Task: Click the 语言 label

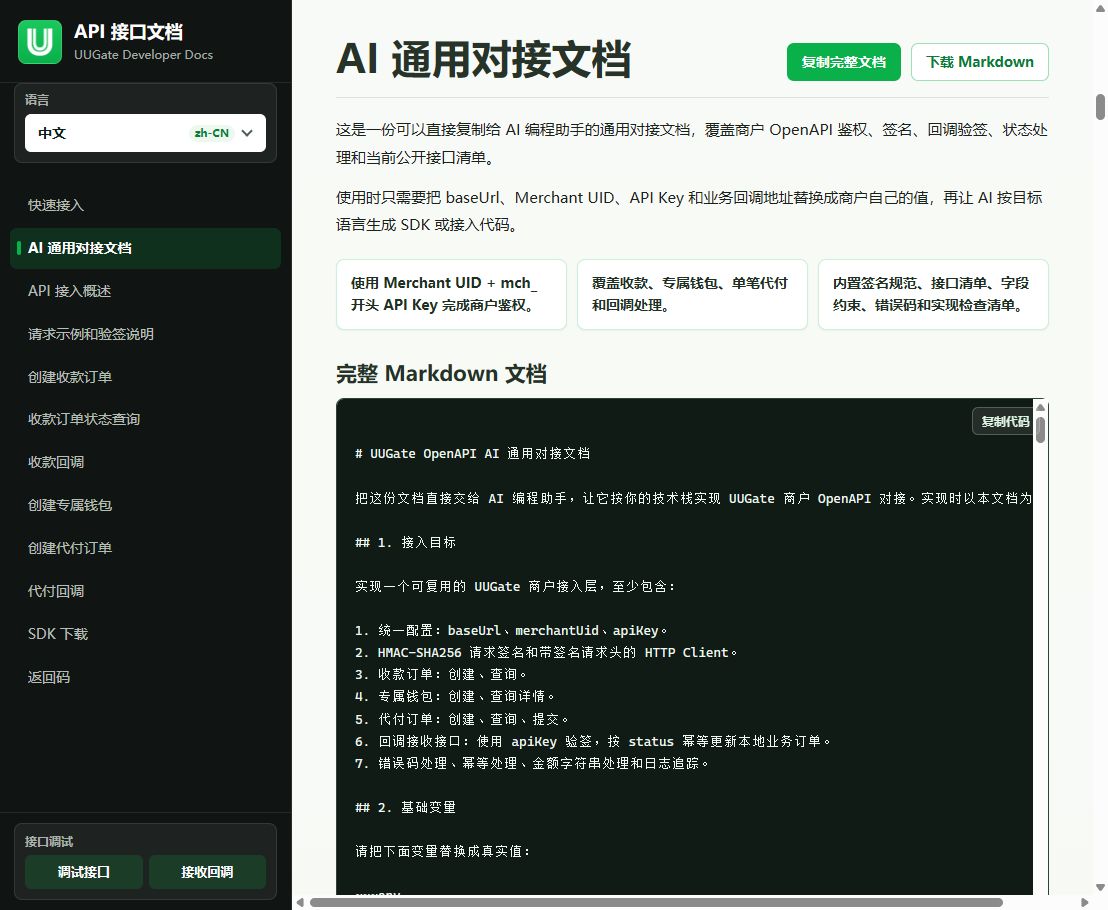Action: point(37,100)
